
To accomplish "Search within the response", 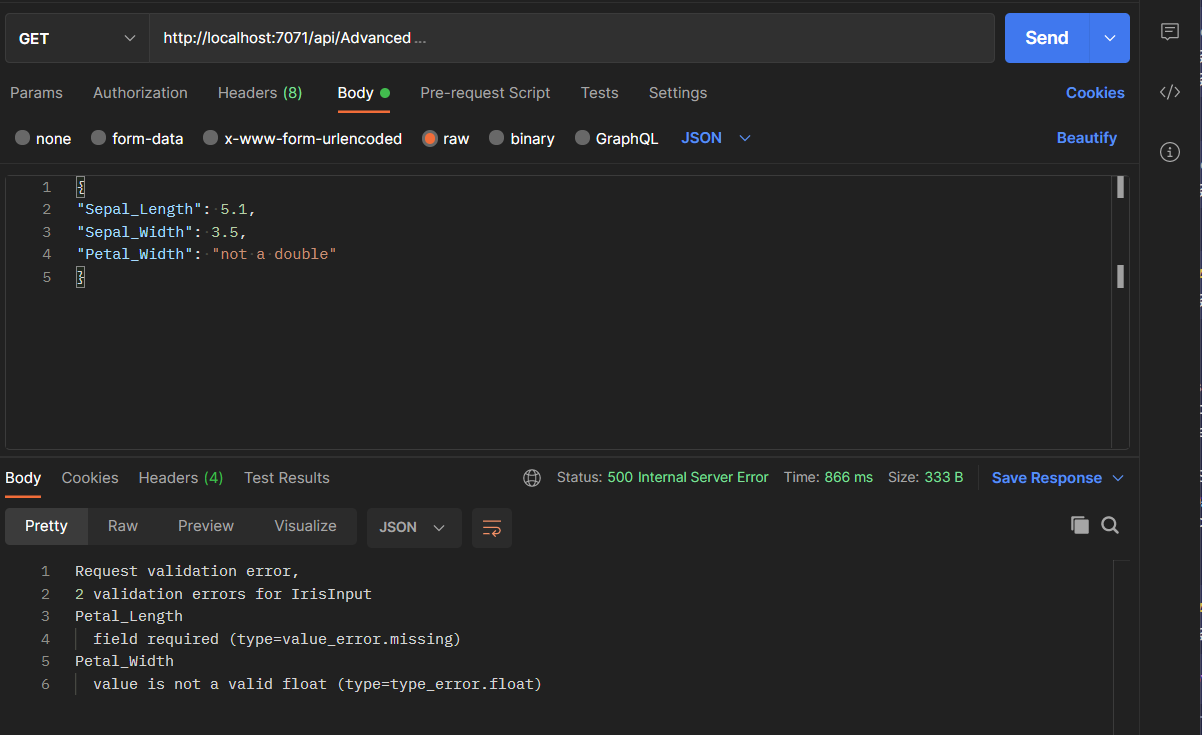I will coord(1110,524).
